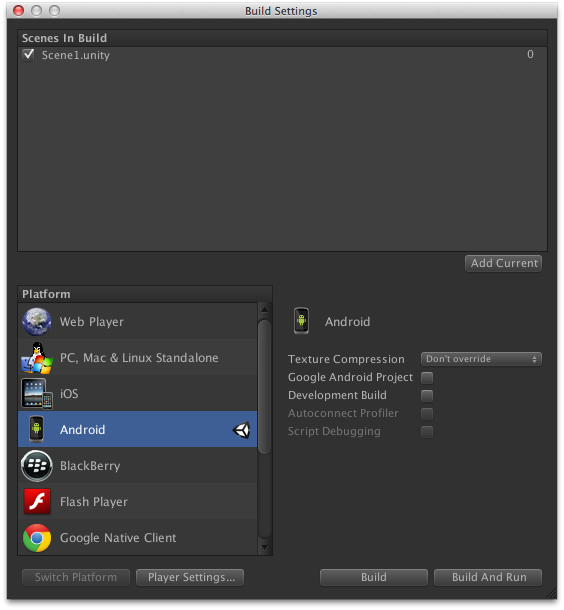The height and width of the screenshot is (610, 564).
Task: Select the BlackBerry logo icon
Action: pyautogui.click(x=37, y=466)
